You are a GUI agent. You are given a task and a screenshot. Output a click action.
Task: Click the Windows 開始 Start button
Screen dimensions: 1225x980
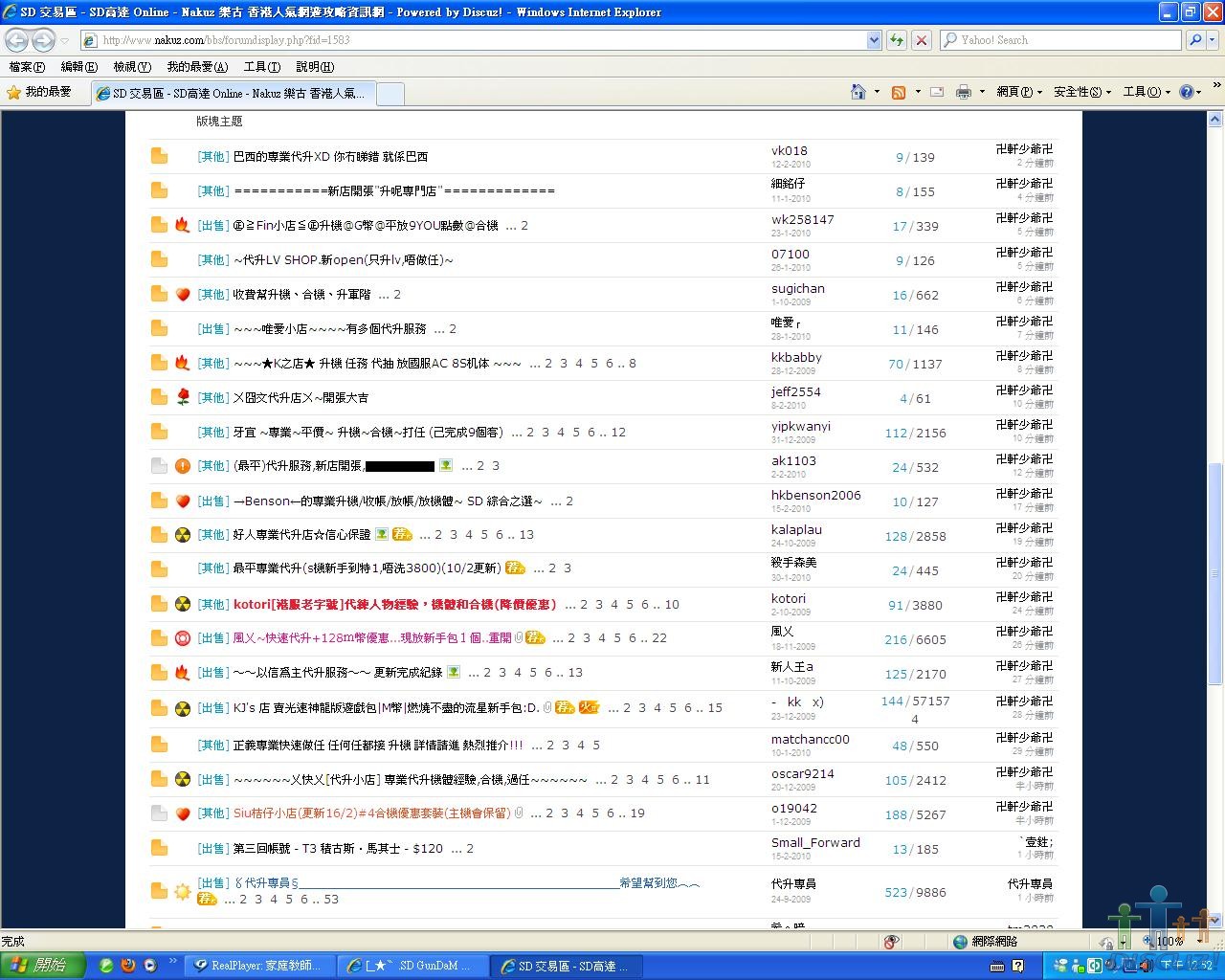42,966
